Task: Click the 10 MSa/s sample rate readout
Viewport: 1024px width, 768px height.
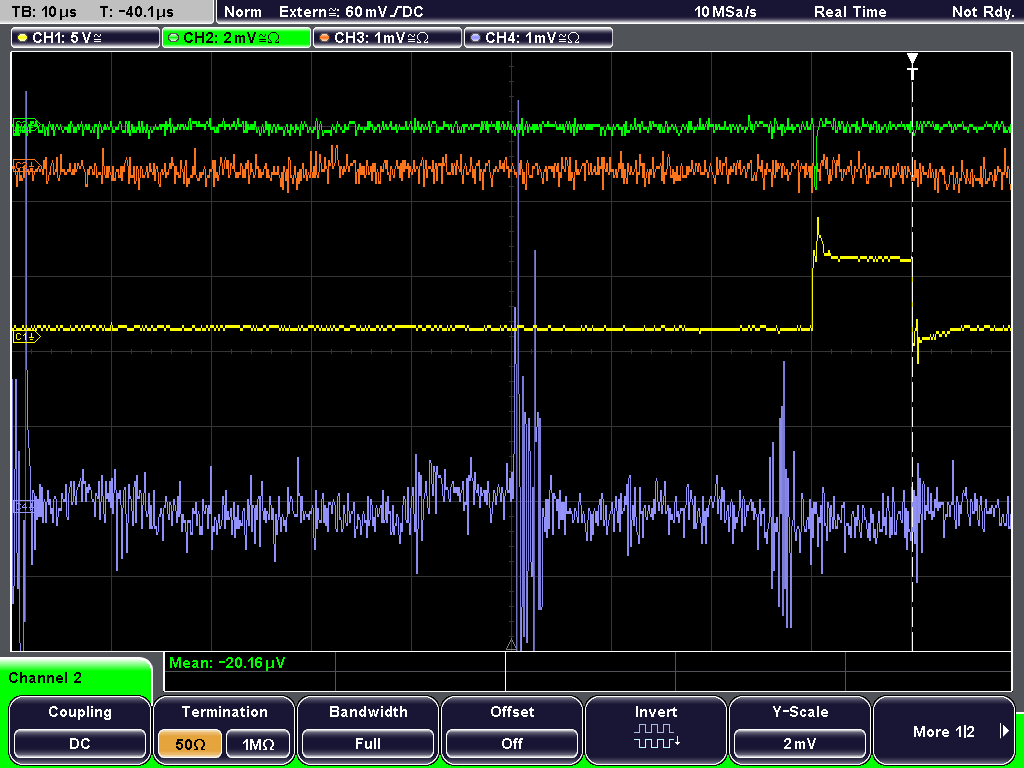Action: (725, 12)
